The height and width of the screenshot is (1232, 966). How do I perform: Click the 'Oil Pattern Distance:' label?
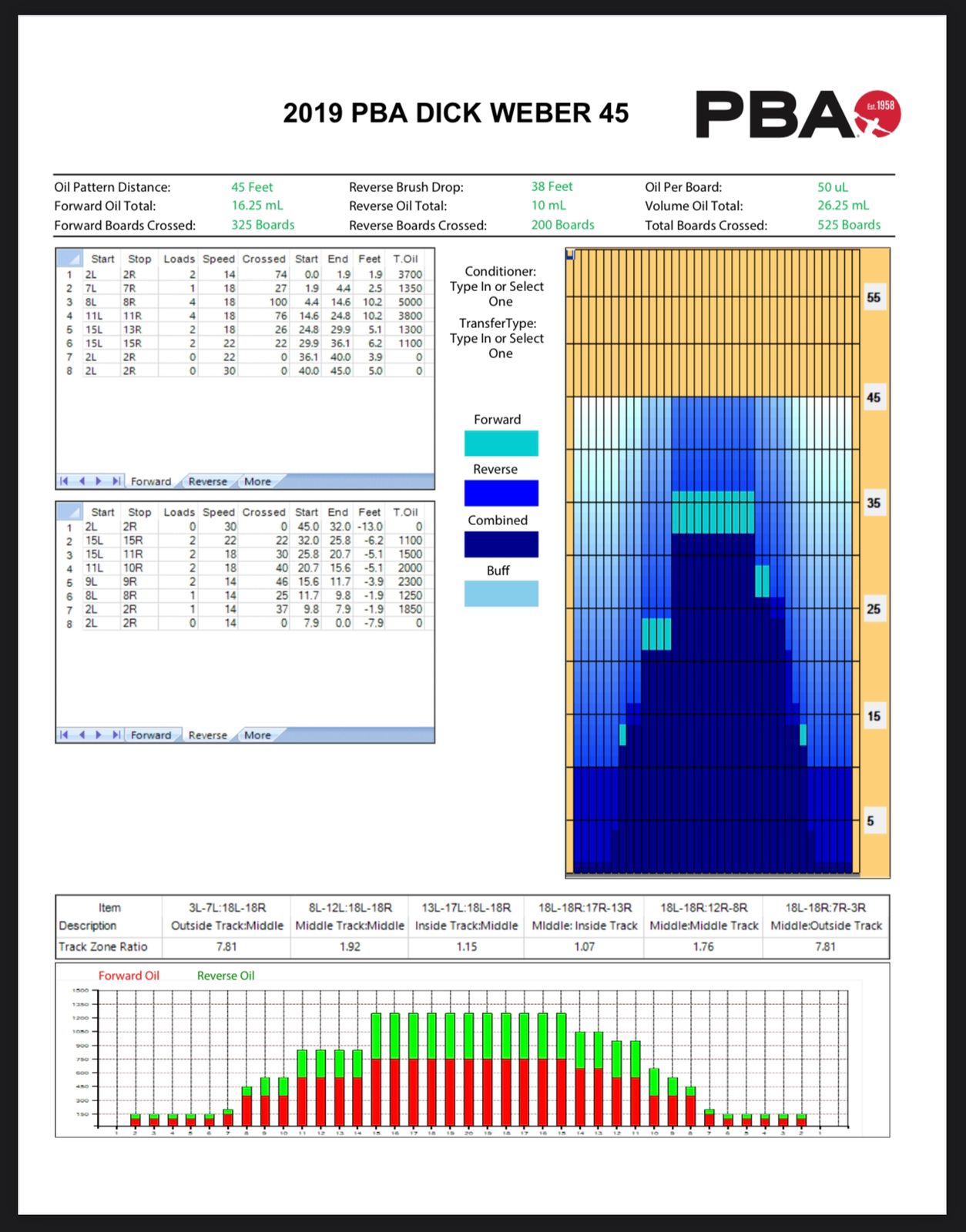pos(112,187)
